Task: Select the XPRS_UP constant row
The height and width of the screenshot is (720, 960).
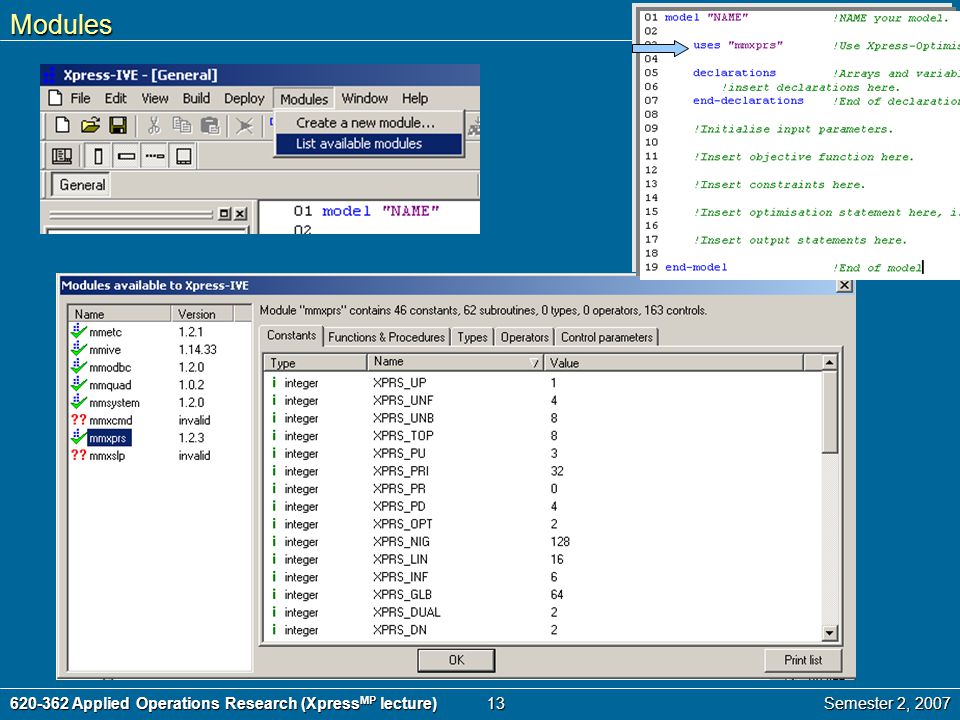Action: 543,383
